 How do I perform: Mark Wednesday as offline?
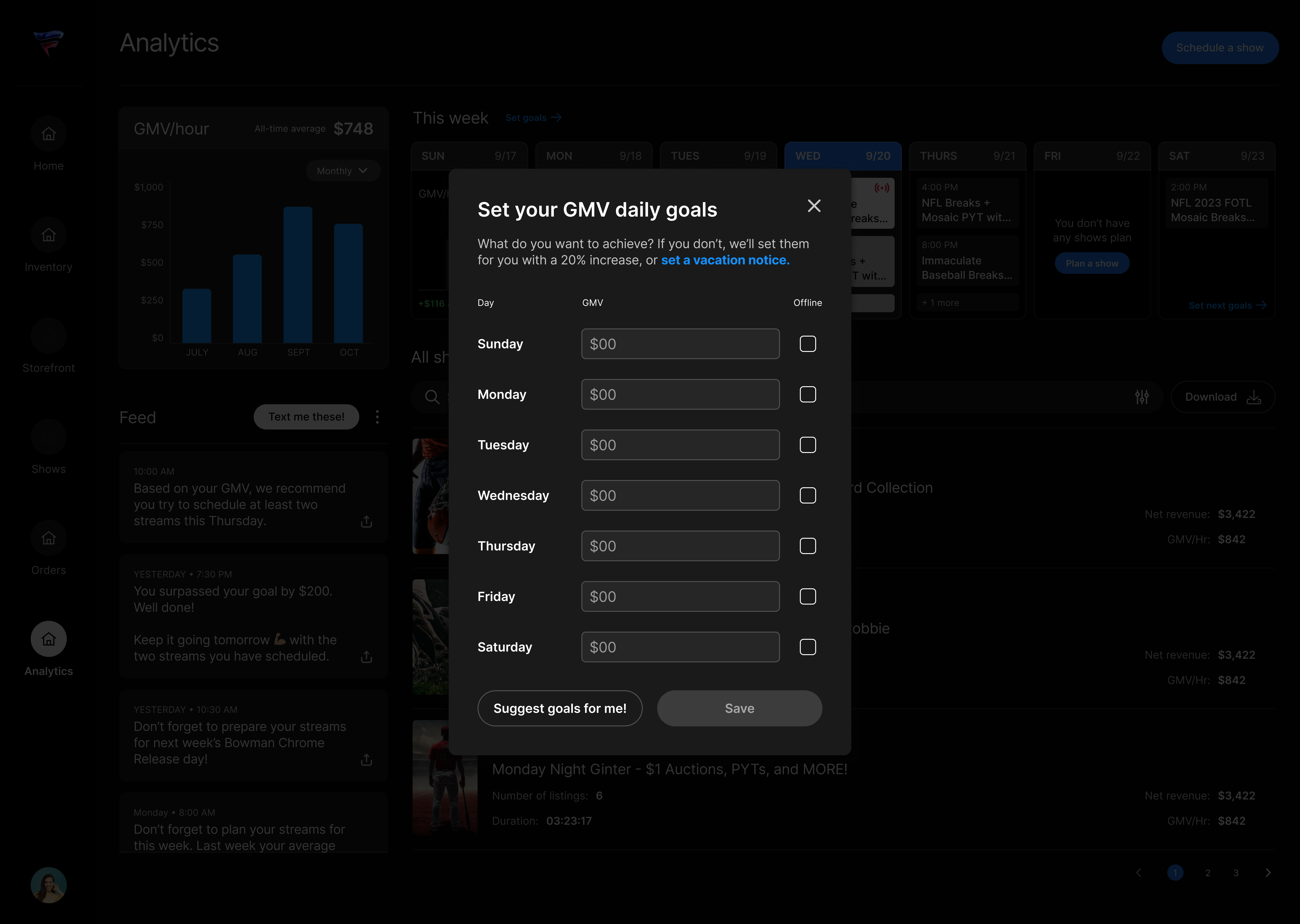pyautogui.click(x=808, y=496)
